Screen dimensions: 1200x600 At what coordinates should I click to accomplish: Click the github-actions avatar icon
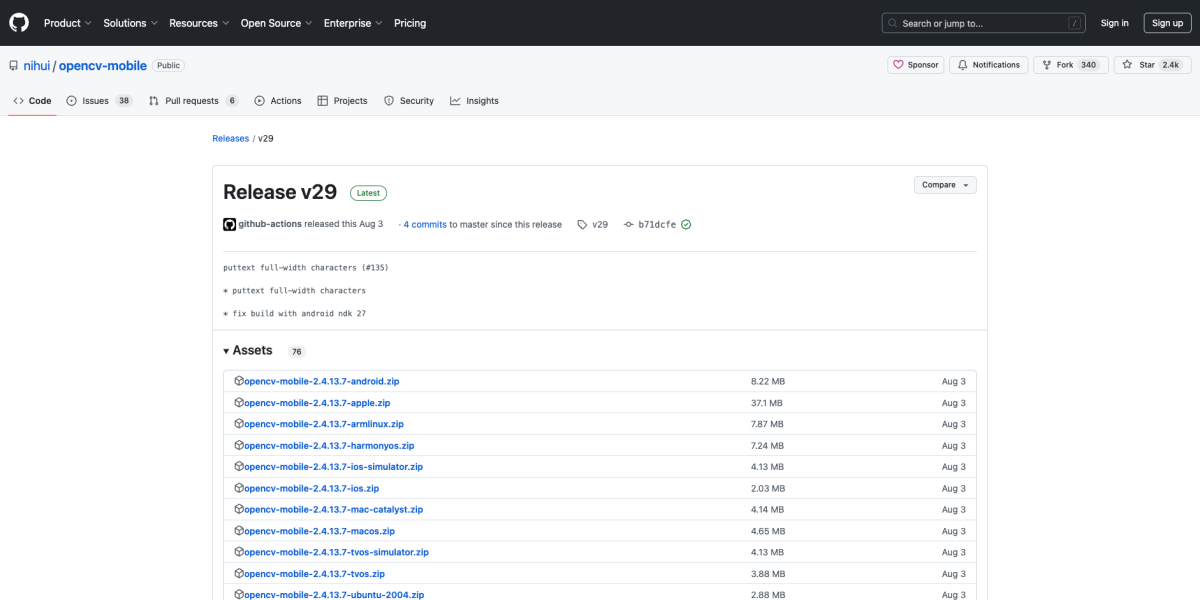coord(229,224)
